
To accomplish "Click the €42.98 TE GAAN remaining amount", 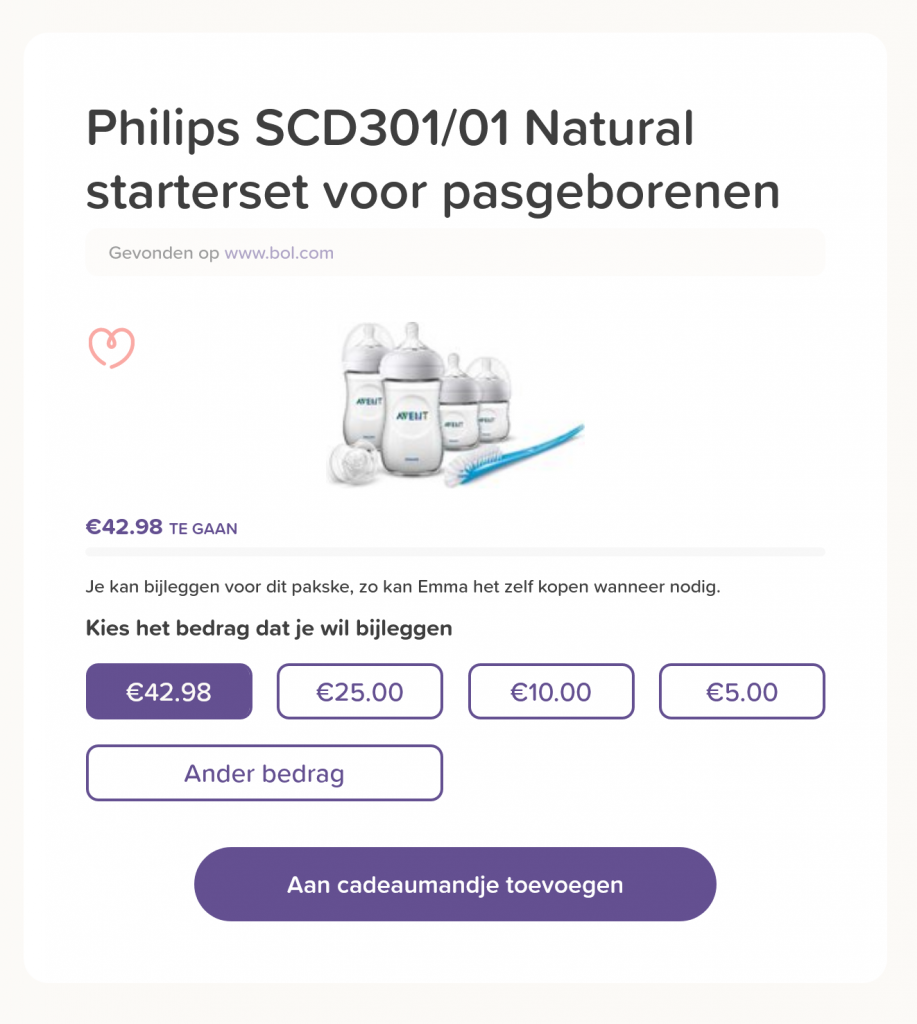I will click(161, 527).
